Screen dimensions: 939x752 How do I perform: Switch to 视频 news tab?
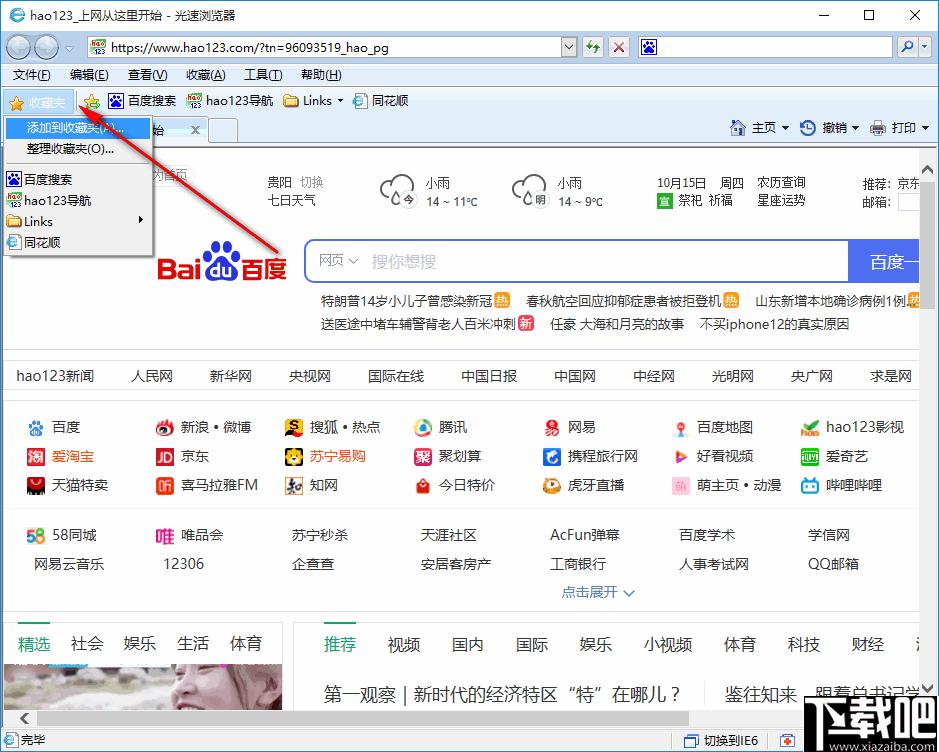[404, 644]
